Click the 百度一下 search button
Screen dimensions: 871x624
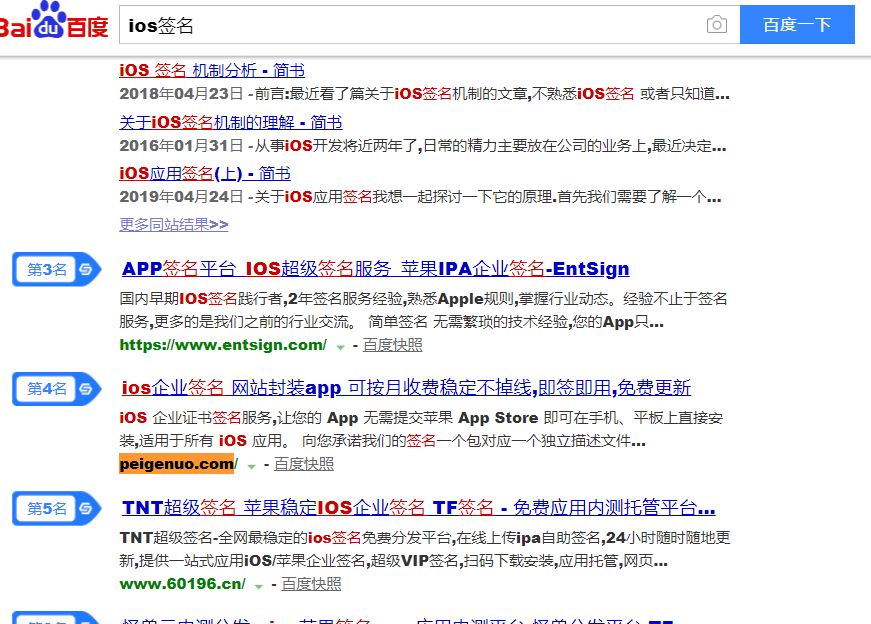[x=797, y=24]
